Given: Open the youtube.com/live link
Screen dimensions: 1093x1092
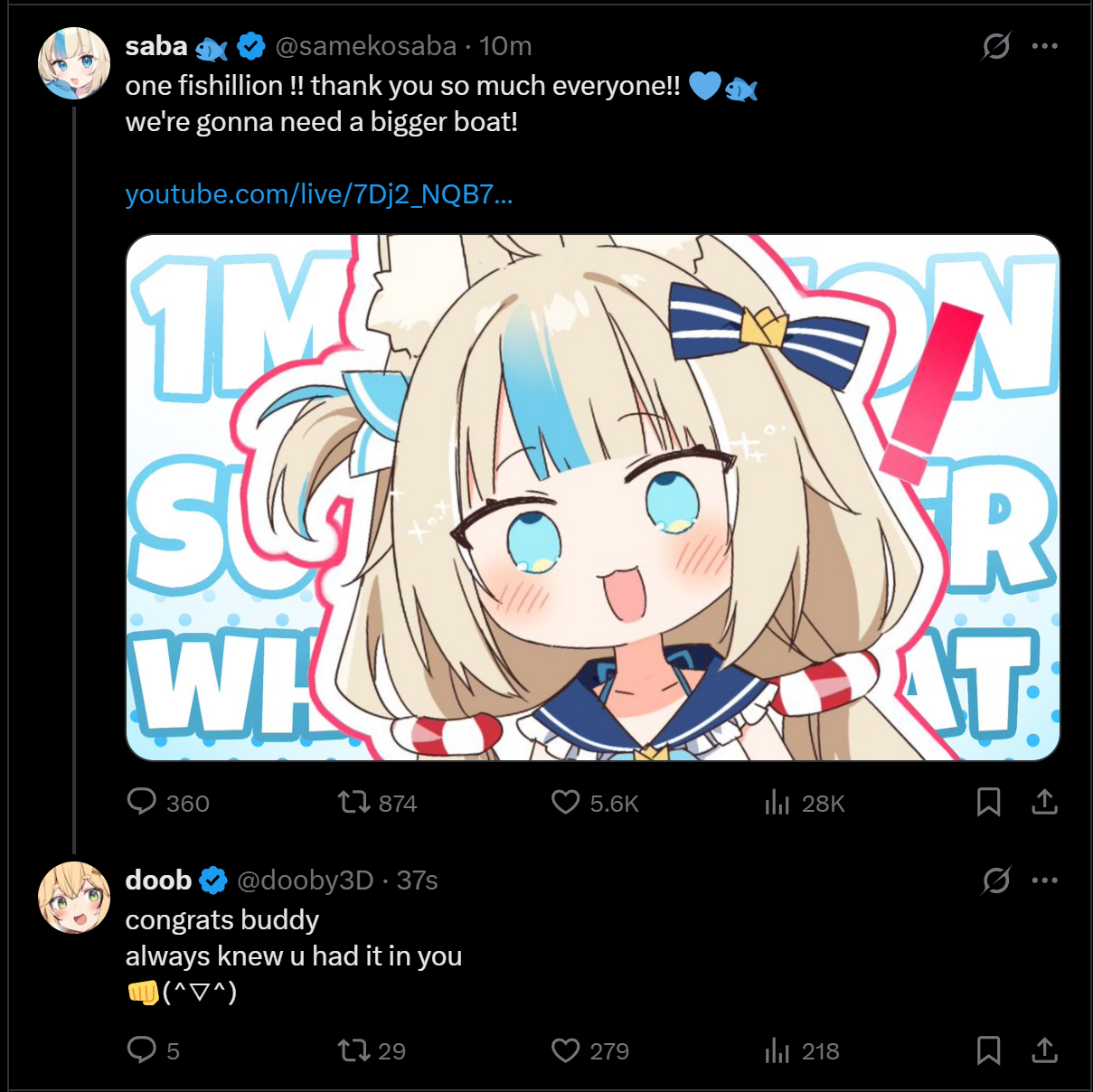Looking at the screenshot, I should pyautogui.click(x=319, y=194).
